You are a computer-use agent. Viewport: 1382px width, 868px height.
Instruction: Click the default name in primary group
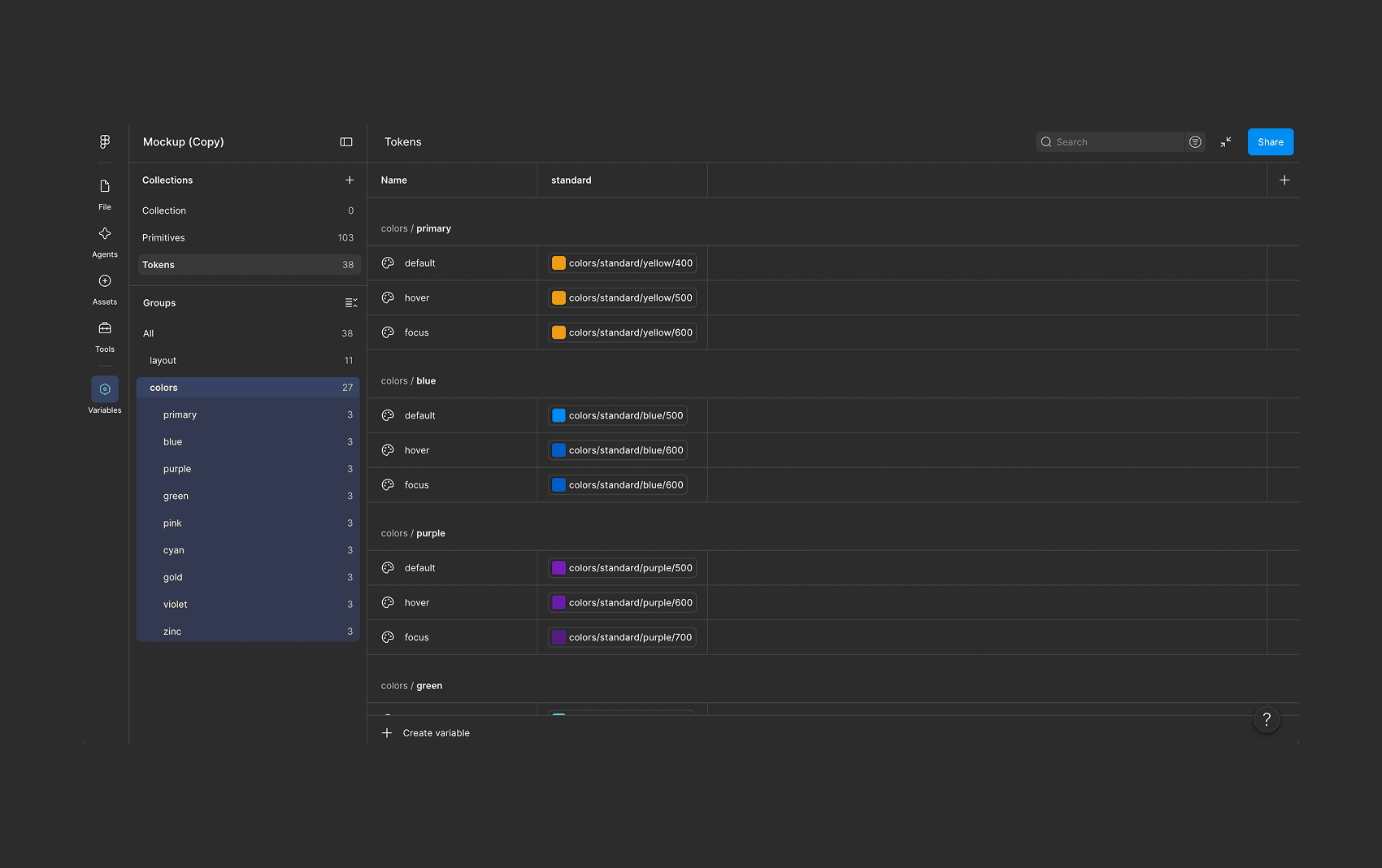tap(420, 263)
